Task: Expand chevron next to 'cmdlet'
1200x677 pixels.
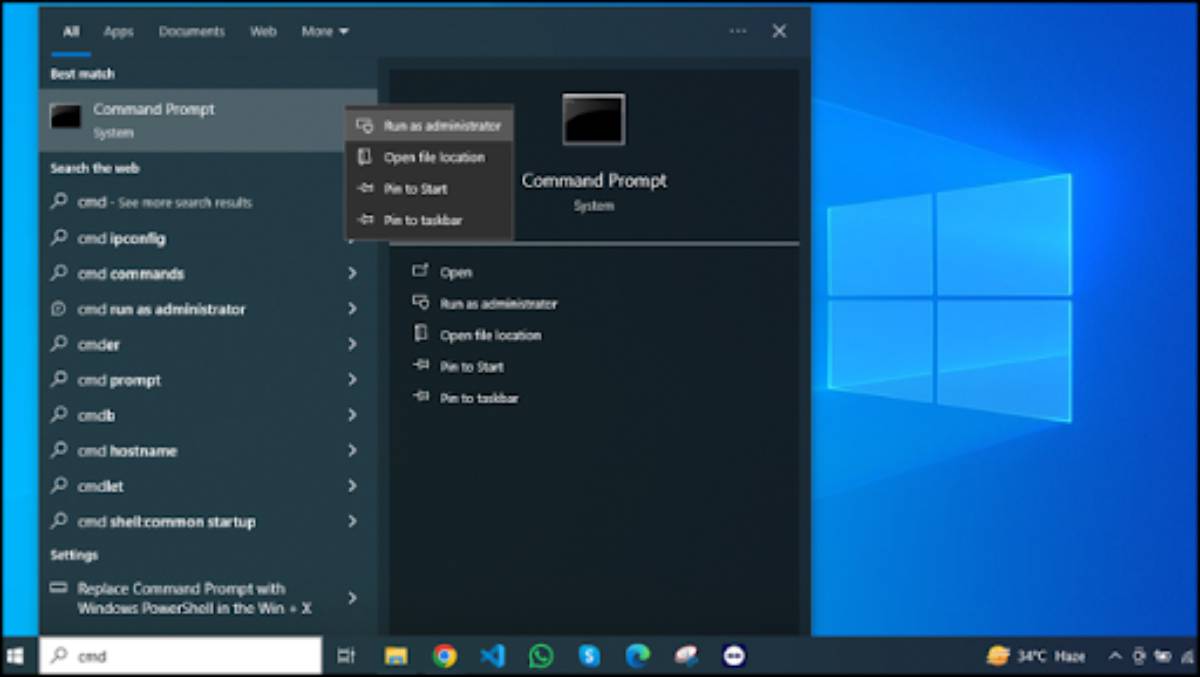Action: (352, 486)
